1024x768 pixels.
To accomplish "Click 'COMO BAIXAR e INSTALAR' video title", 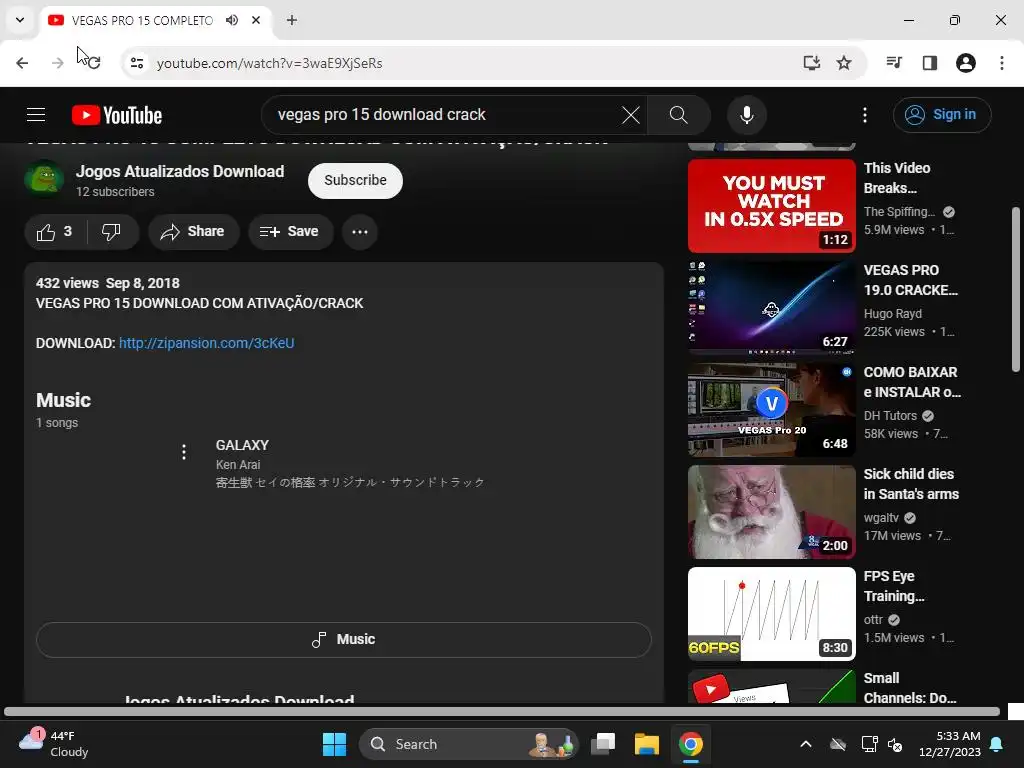I will click(912, 382).
